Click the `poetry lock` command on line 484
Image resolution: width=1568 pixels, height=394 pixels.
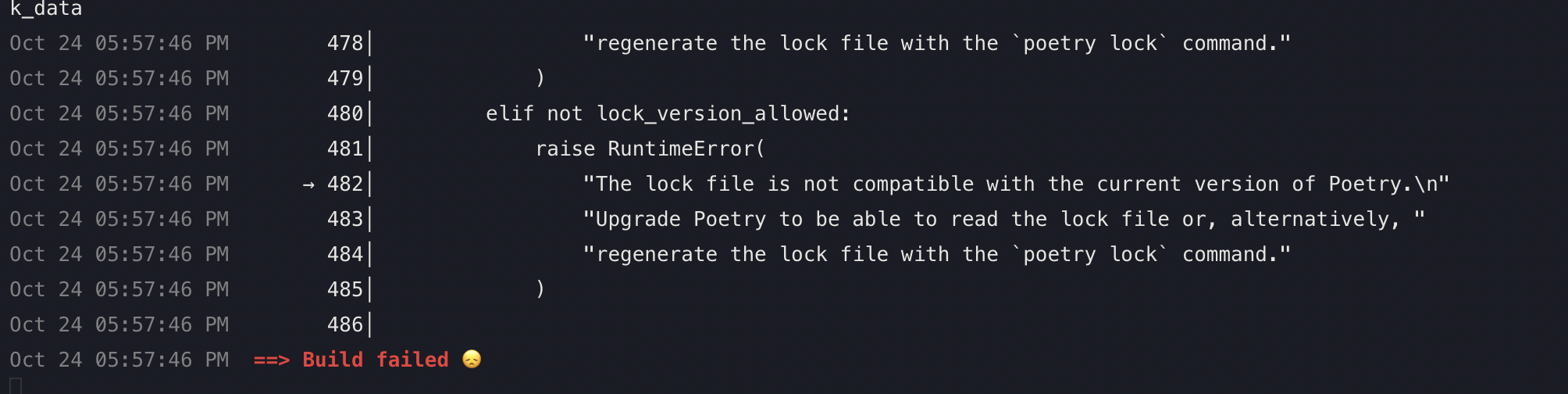pos(1090,254)
